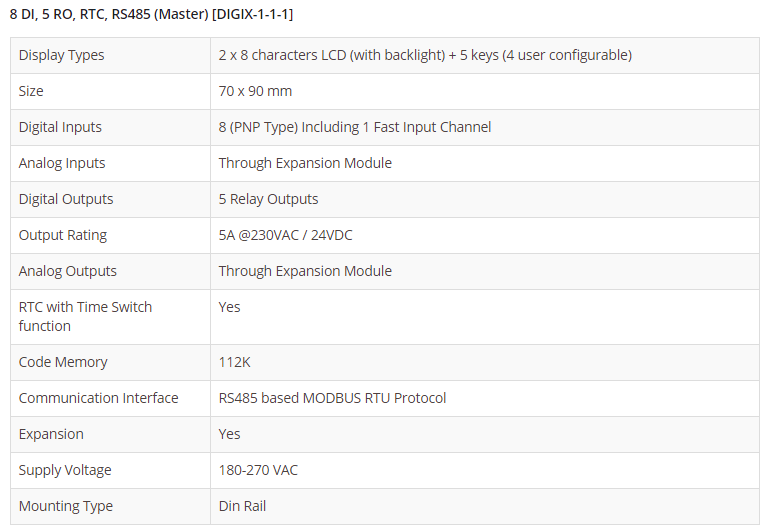Screen dimensions: 768x529
Task: Click the Analog Outputs label
Action: tap(67, 271)
